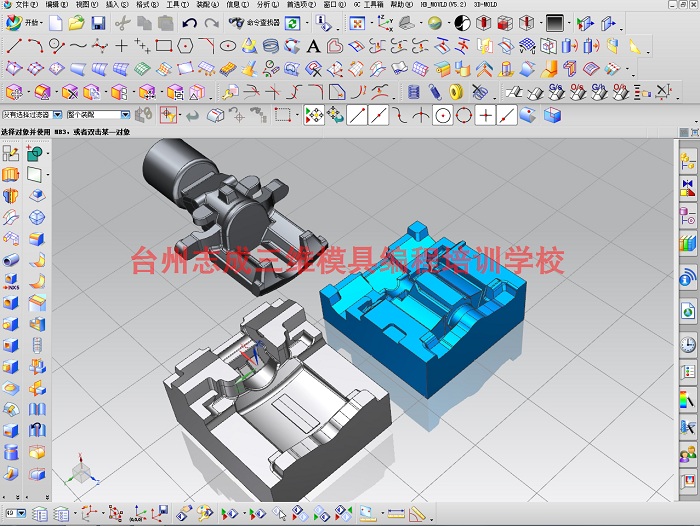
Task: Expand dropdown arrow next to black swatch
Action: click(569, 23)
